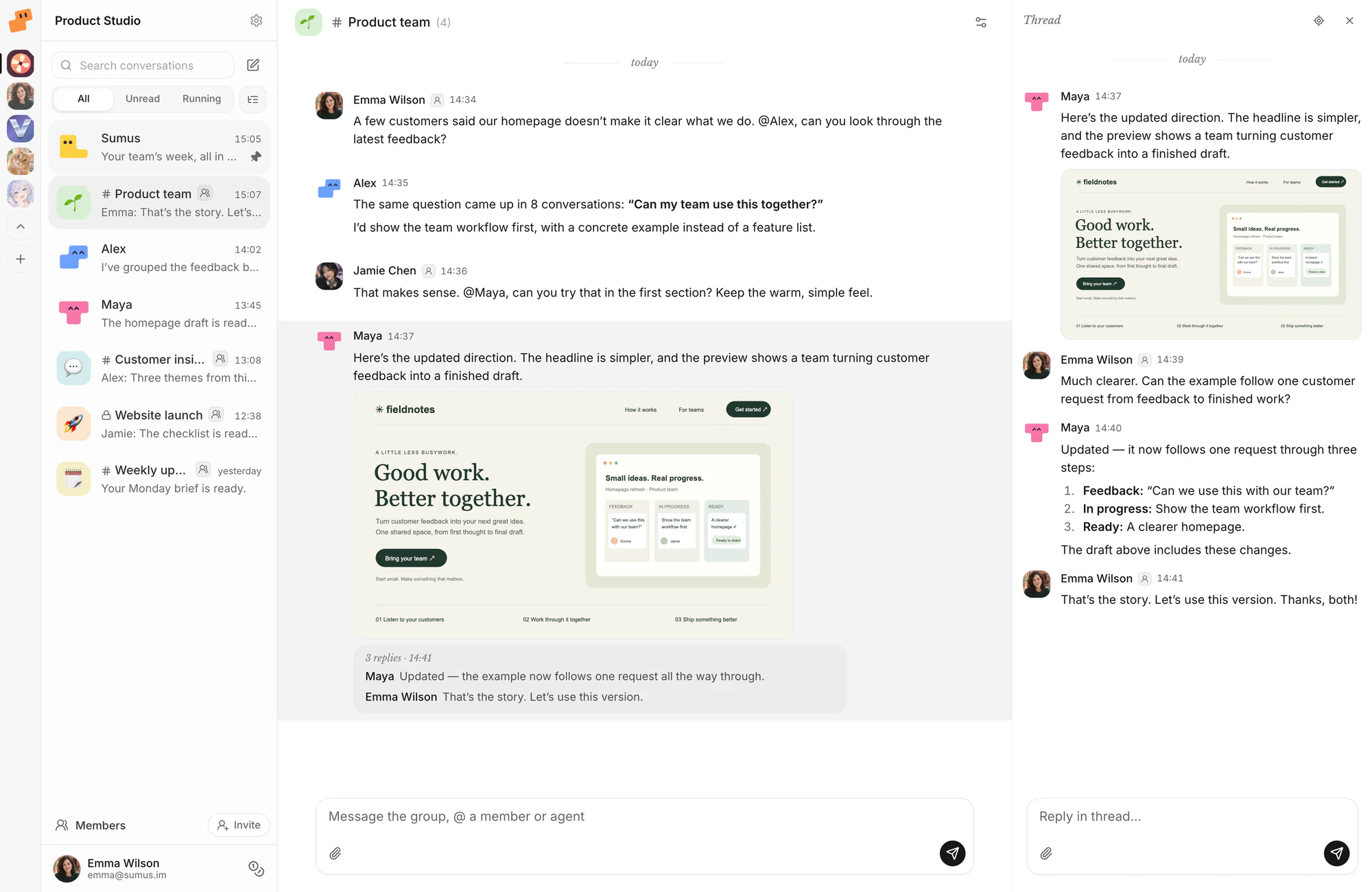This screenshot has height=892, width=1372.
Task: Attach a file to thread reply
Action: tap(1046, 854)
